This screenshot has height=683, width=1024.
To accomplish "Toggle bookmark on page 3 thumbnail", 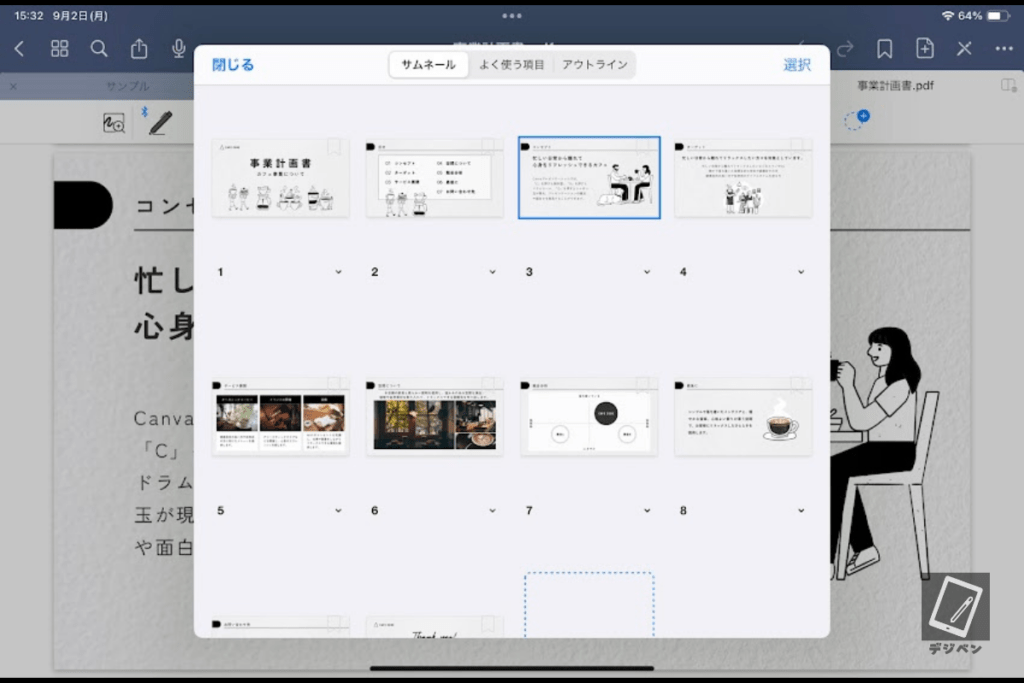I will 643,147.
